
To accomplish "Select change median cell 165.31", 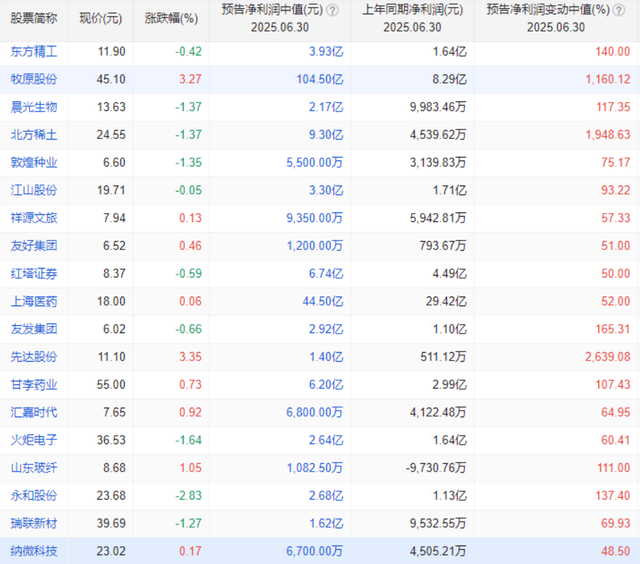I will tap(613, 329).
